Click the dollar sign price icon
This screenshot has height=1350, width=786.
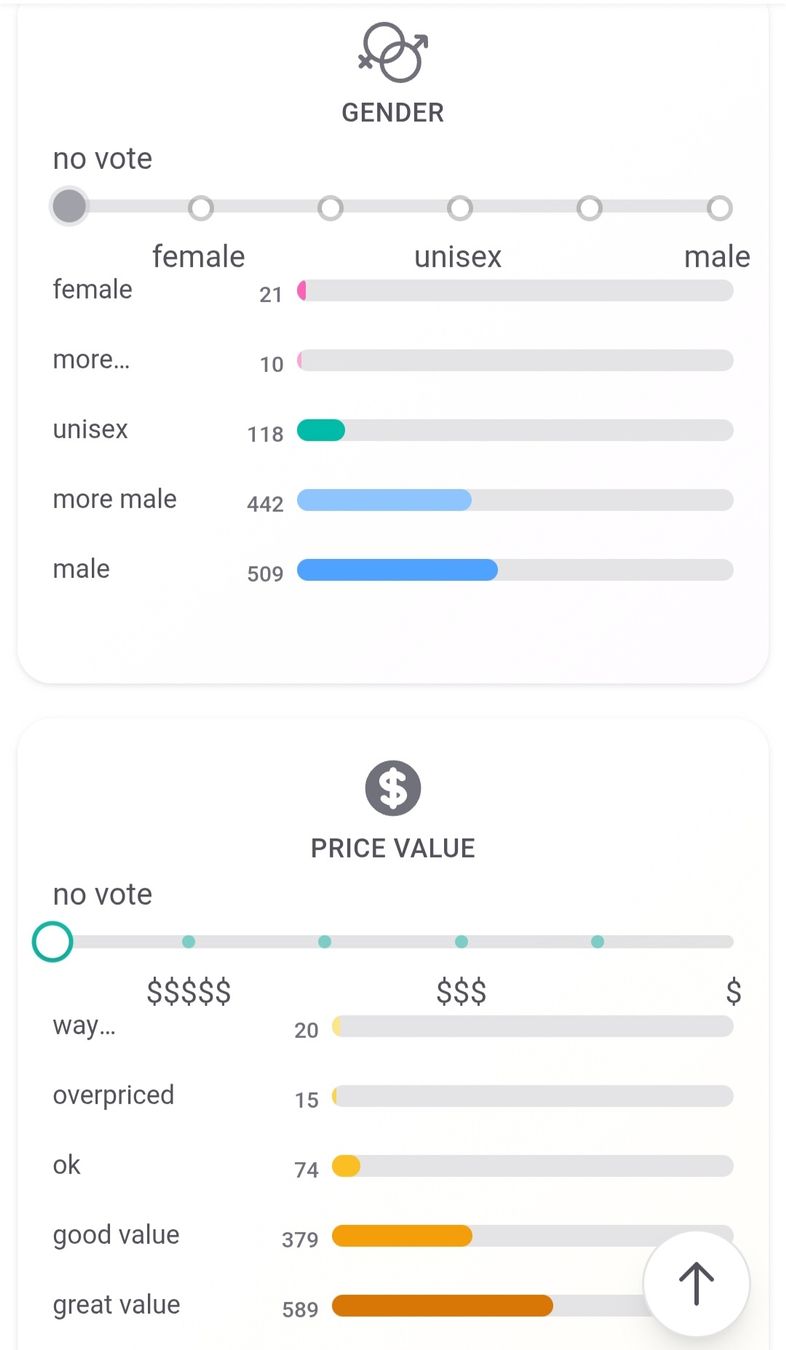coord(393,788)
